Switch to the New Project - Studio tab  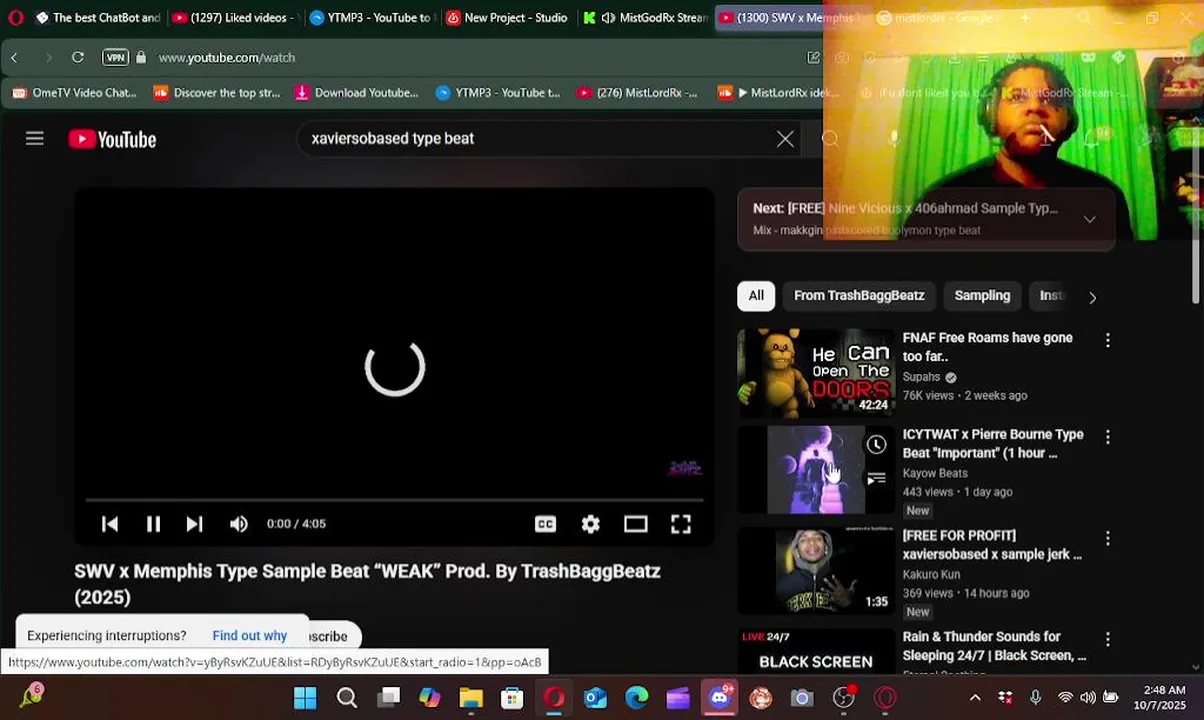click(507, 18)
